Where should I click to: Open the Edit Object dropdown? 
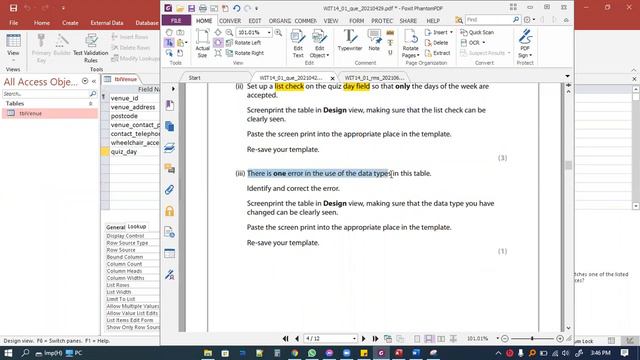[x=319, y=44]
